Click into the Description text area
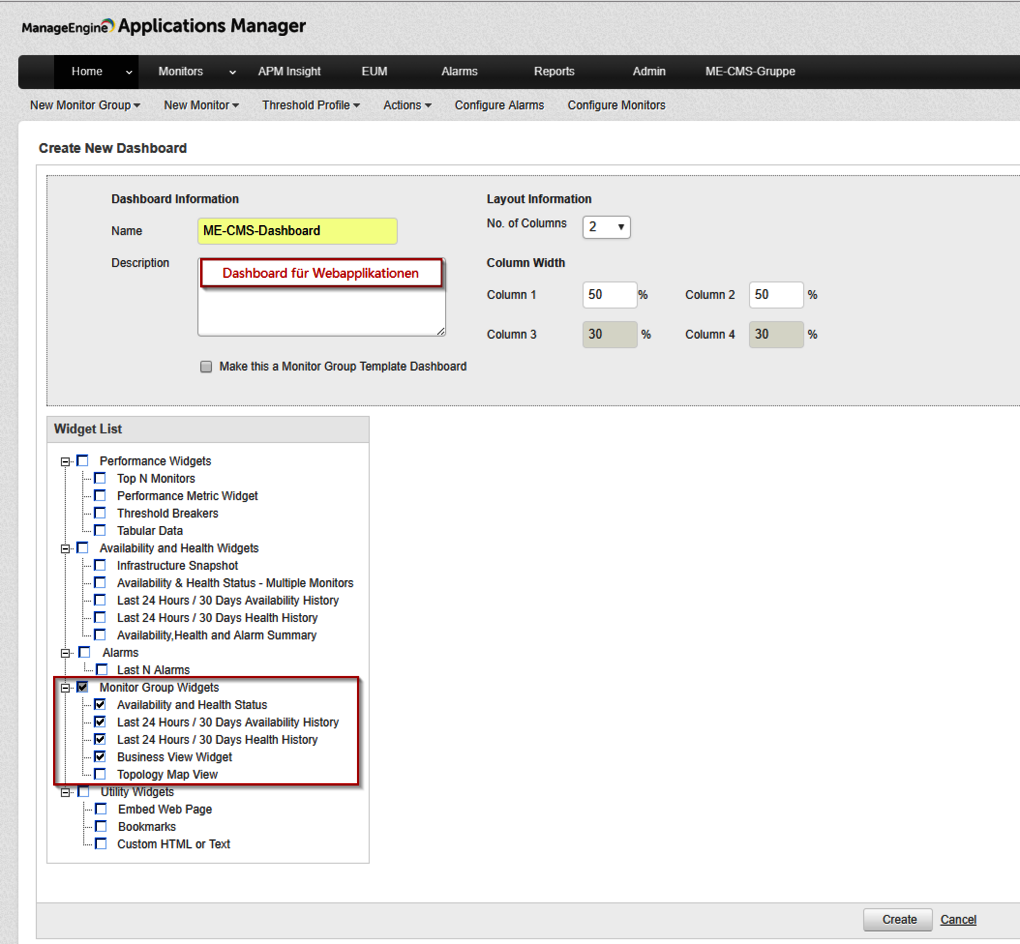This screenshot has width=1020, height=944. [321, 297]
